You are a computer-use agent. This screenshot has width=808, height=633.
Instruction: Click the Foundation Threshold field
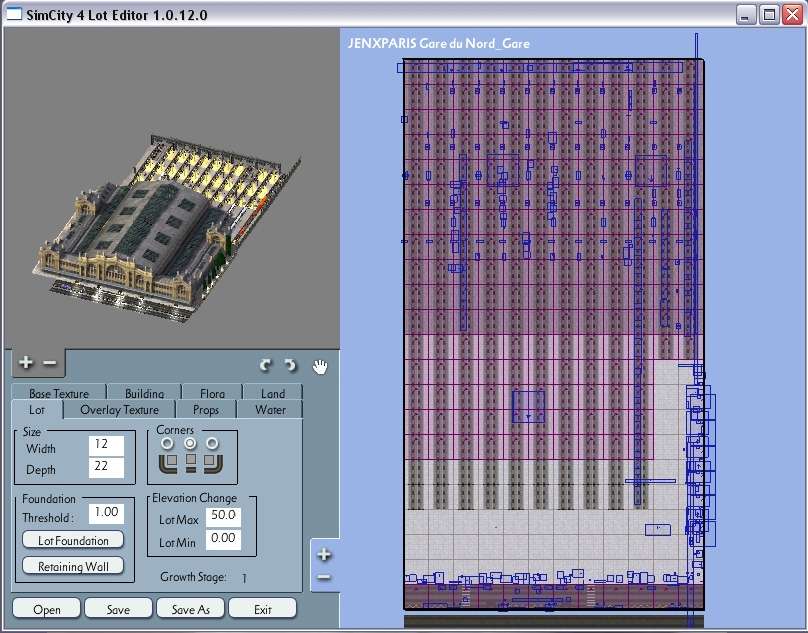[x=106, y=513]
